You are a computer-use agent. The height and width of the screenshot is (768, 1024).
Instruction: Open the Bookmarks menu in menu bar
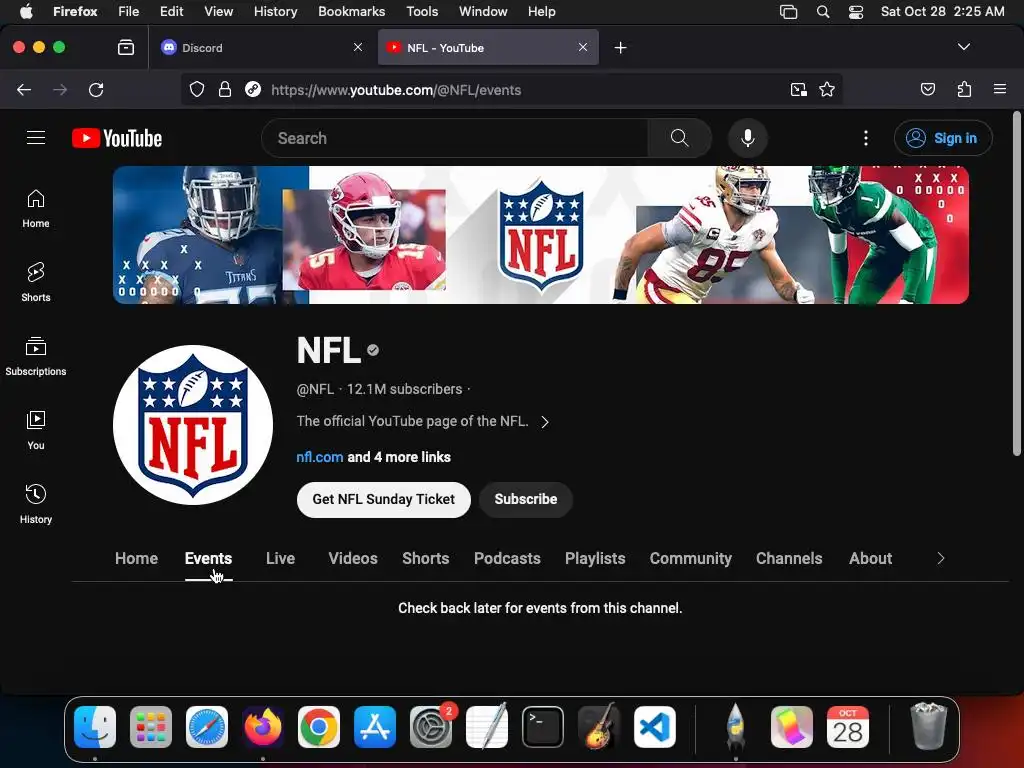351,11
